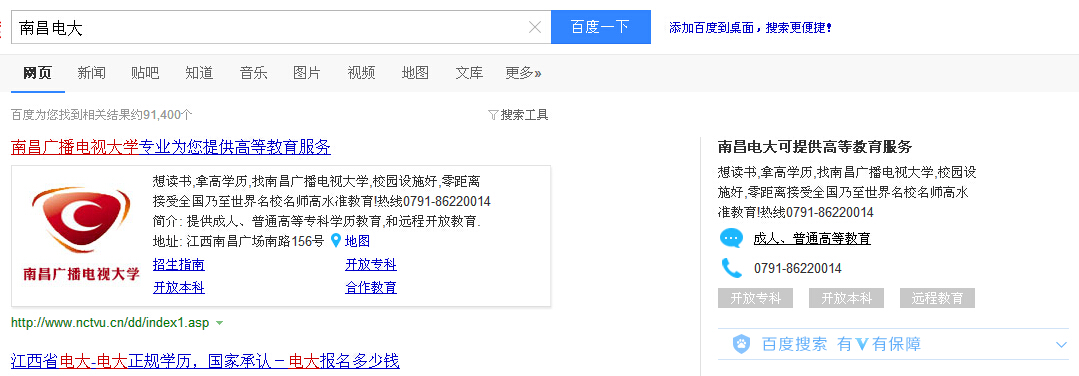Click the gray 开放专科 tag button

pyautogui.click(x=755, y=298)
